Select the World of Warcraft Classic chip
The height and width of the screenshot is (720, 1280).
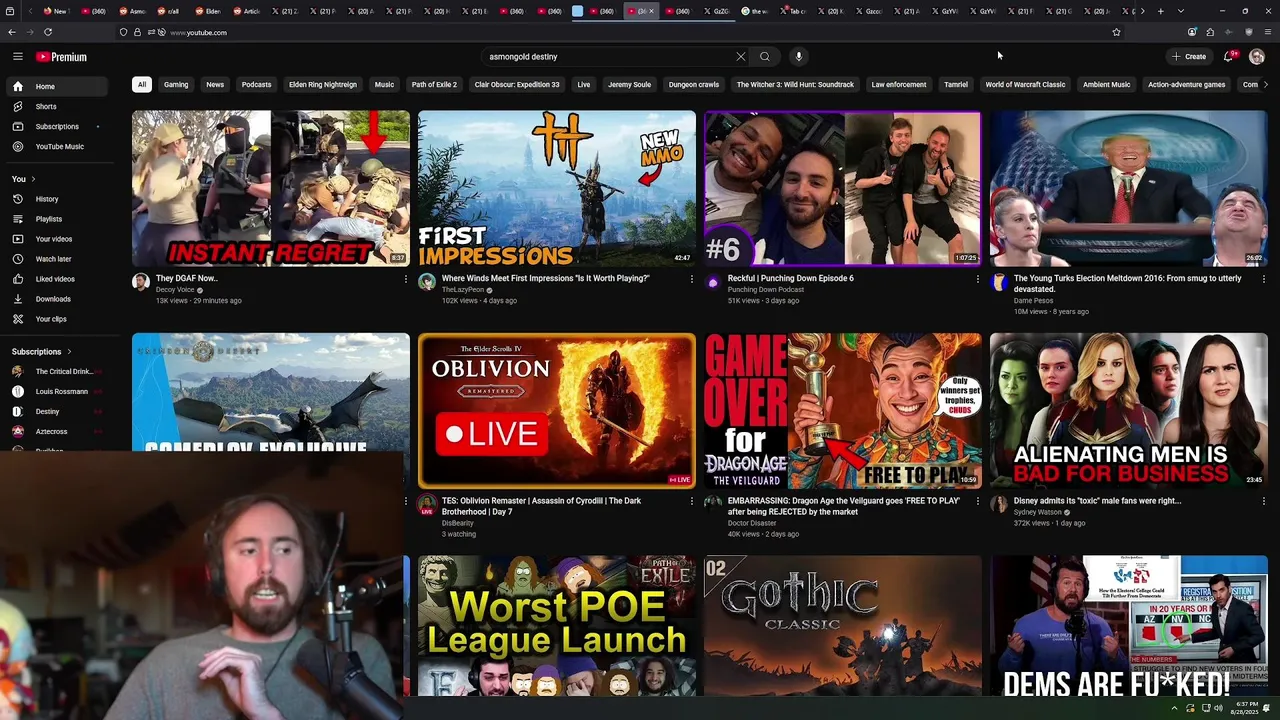coord(1025,85)
